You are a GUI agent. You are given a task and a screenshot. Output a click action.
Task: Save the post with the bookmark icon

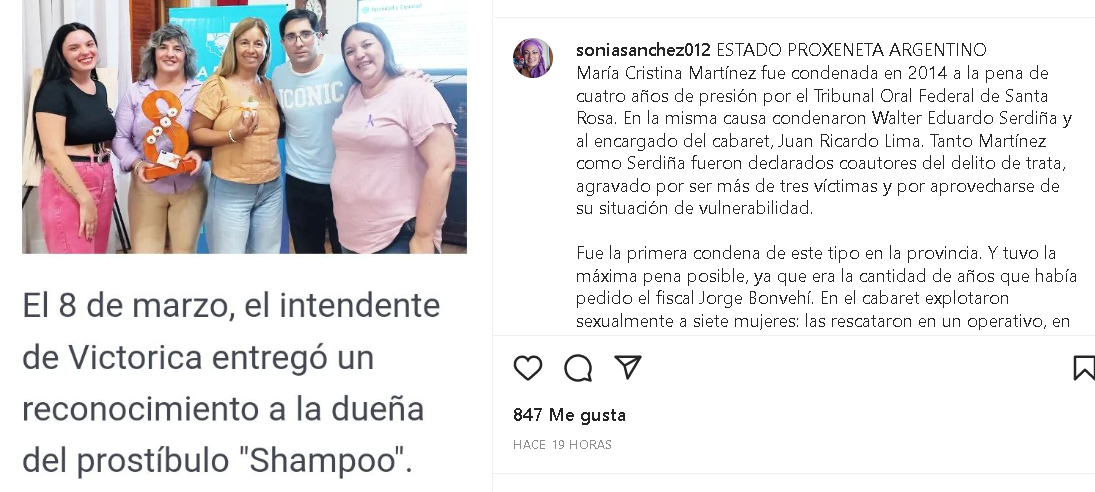point(1084,368)
